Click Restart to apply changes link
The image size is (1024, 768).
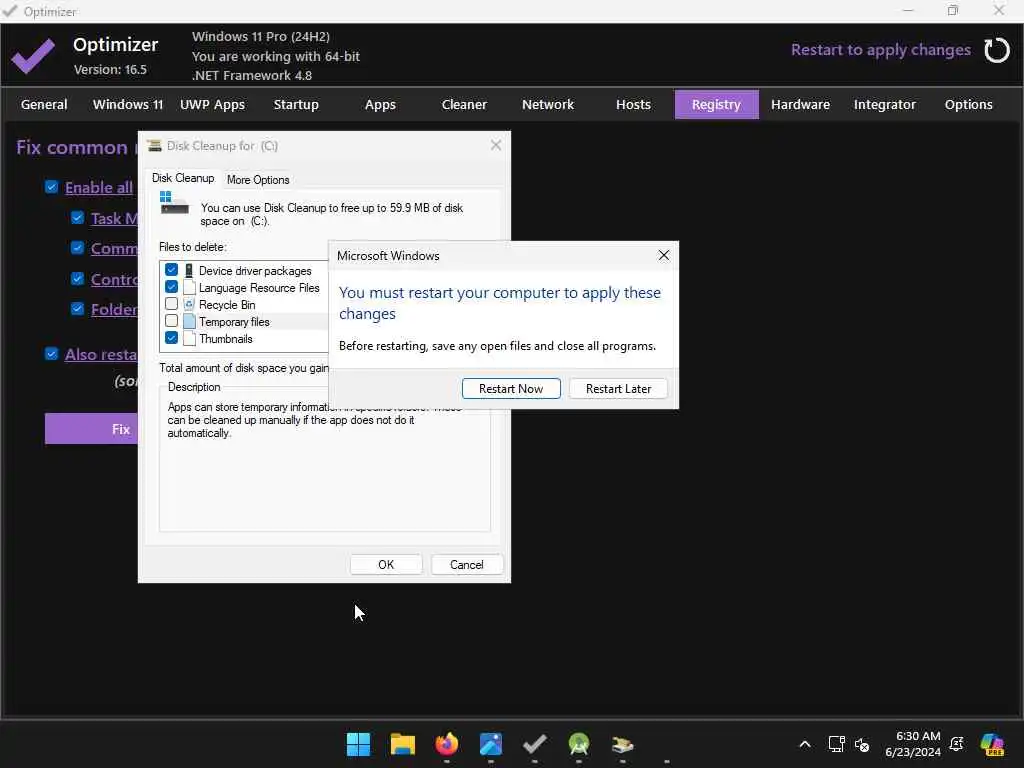tap(880, 50)
